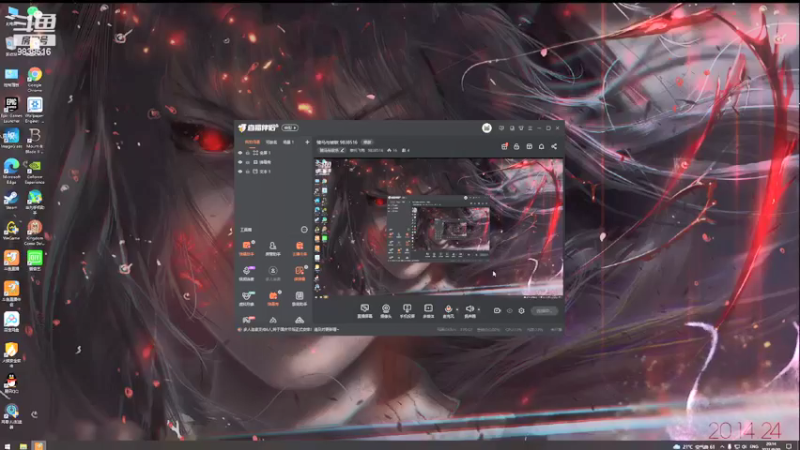Screen dimensions: 800x450
Task: Click the taskbar clock
Action: (770, 446)
